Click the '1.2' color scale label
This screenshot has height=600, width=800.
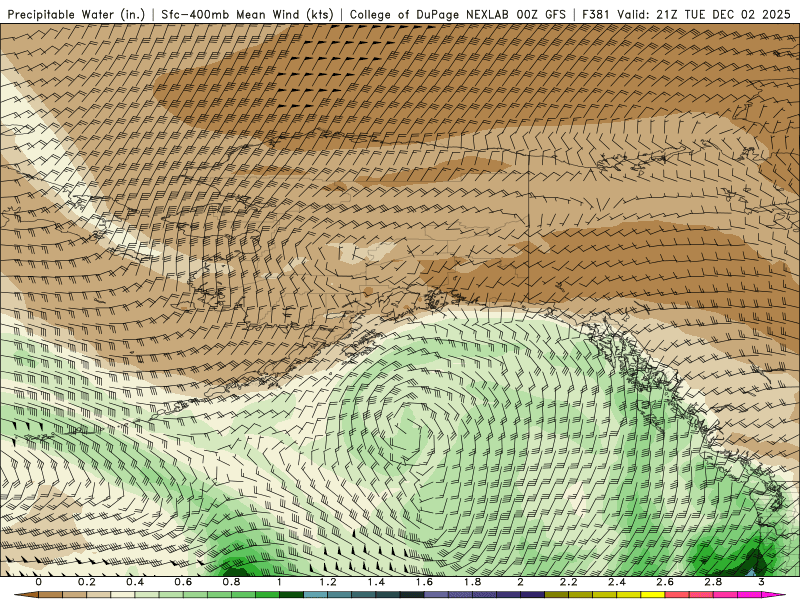click(328, 582)
